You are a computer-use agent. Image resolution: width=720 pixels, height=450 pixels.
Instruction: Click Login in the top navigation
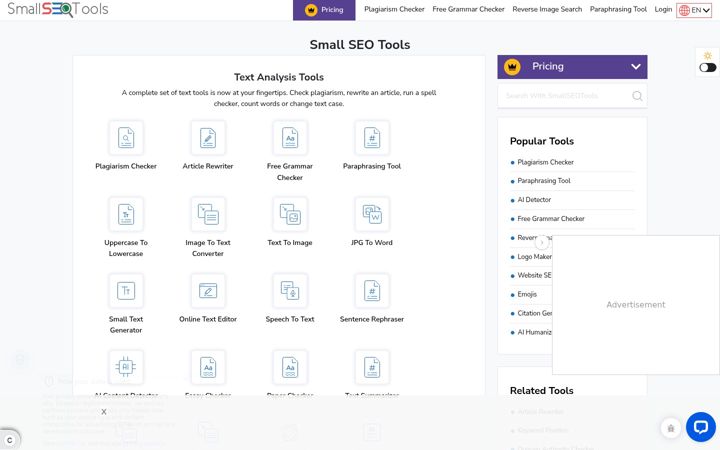tap(663, 9)
